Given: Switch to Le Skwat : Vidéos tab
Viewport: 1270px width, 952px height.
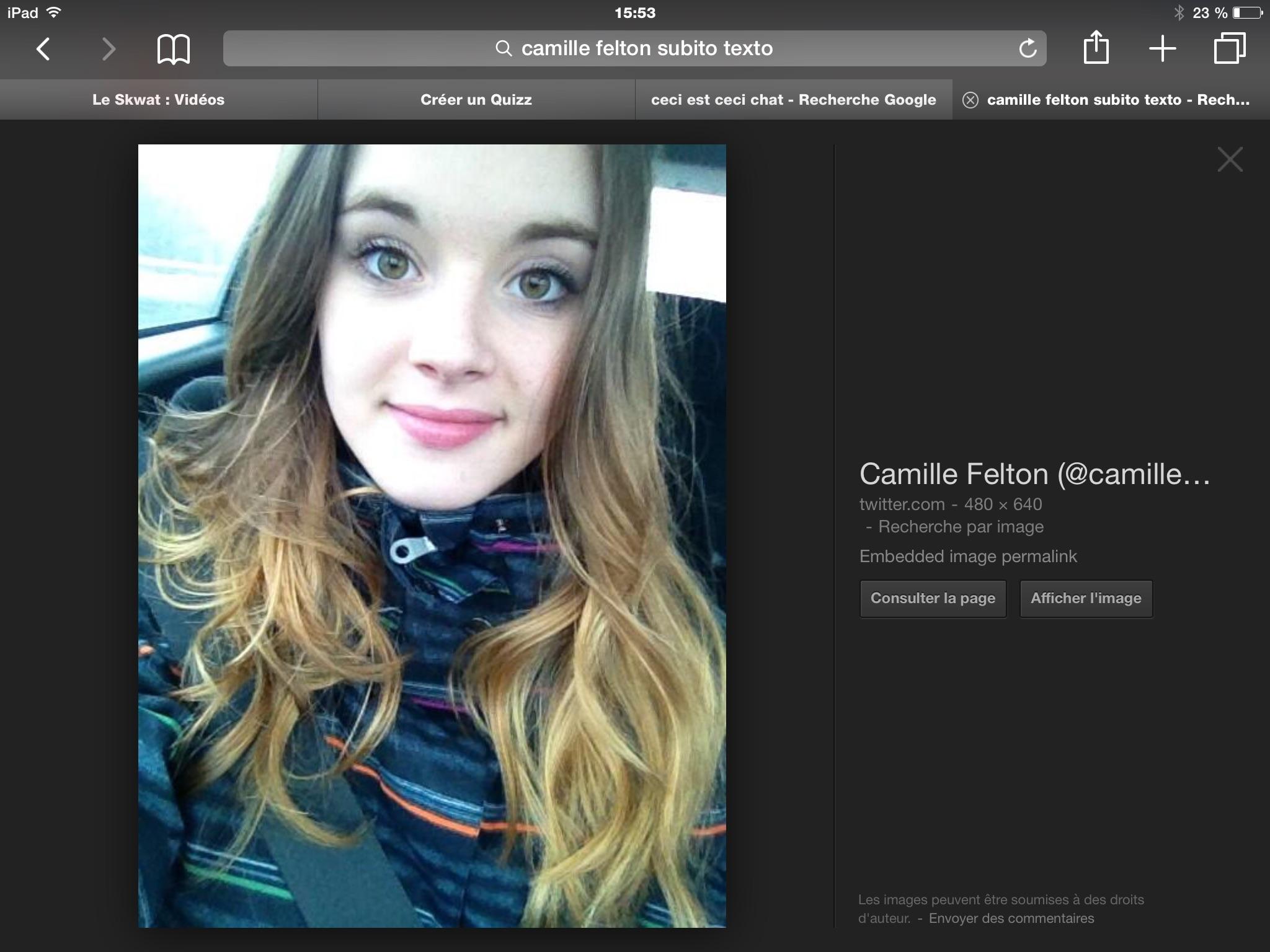Looking at the screenshot, I should point(158,100).
